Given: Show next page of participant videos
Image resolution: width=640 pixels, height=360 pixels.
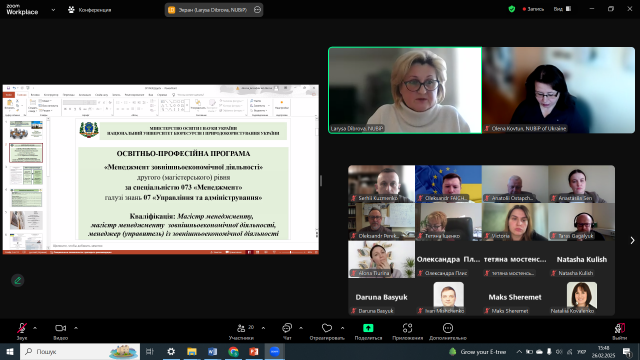Looking at the screenshot, I should [632, 240].
